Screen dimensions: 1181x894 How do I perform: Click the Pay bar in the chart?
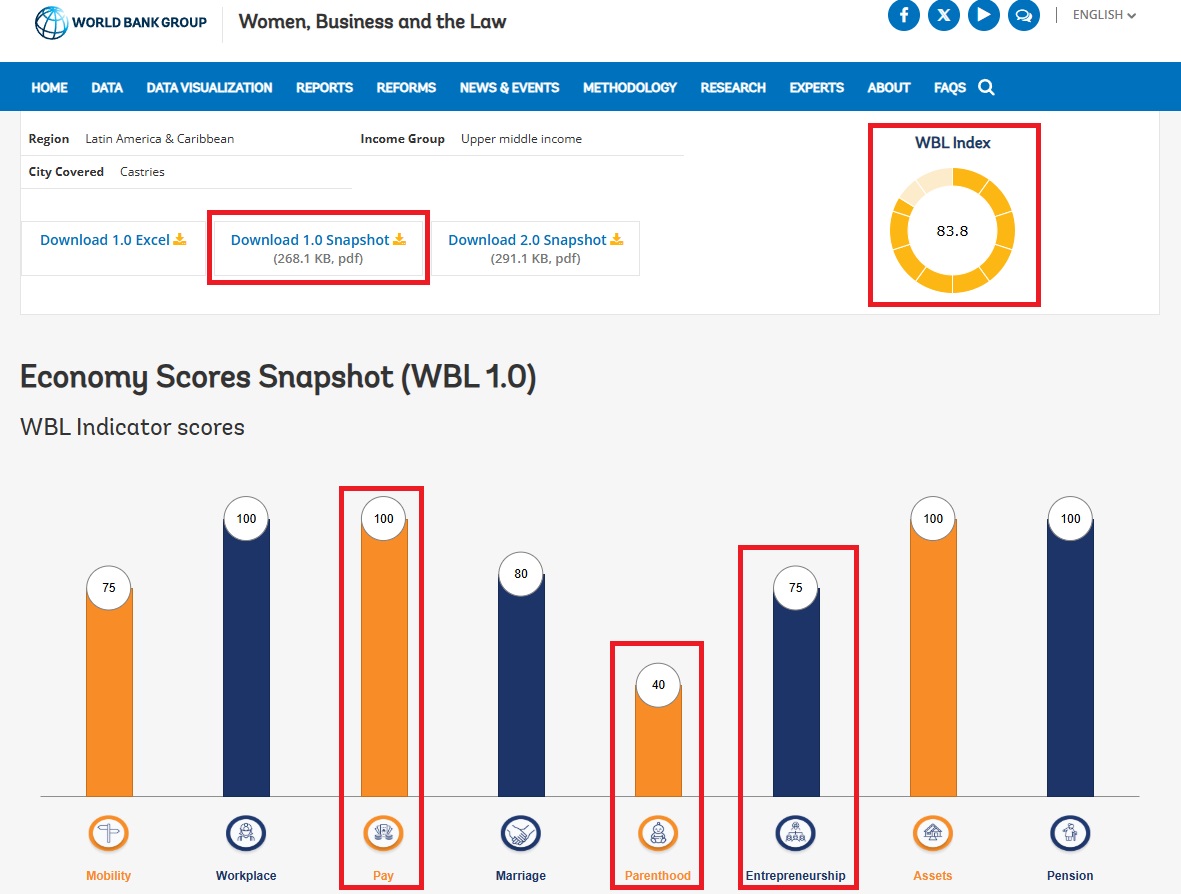(x=384, y=657)
